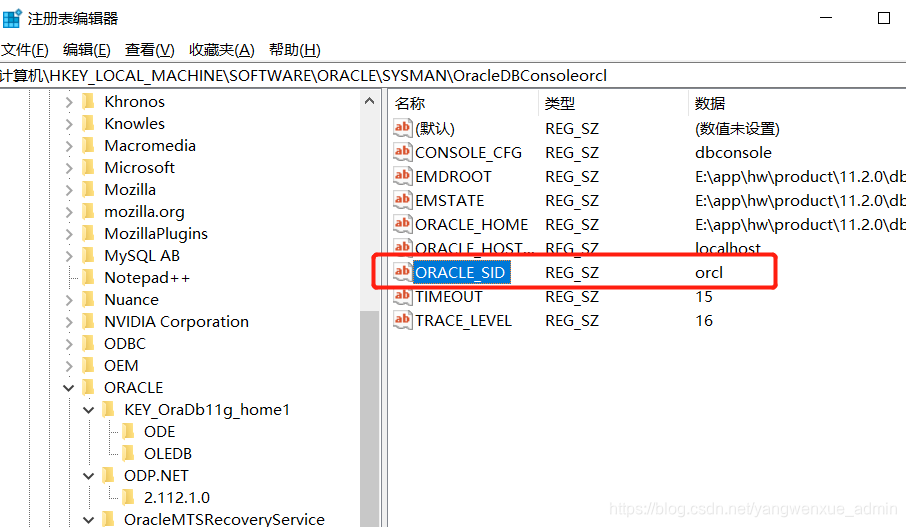The image size is (906, 527).
Task: Select the mozilla.org tree key
Action: point(144,212)
